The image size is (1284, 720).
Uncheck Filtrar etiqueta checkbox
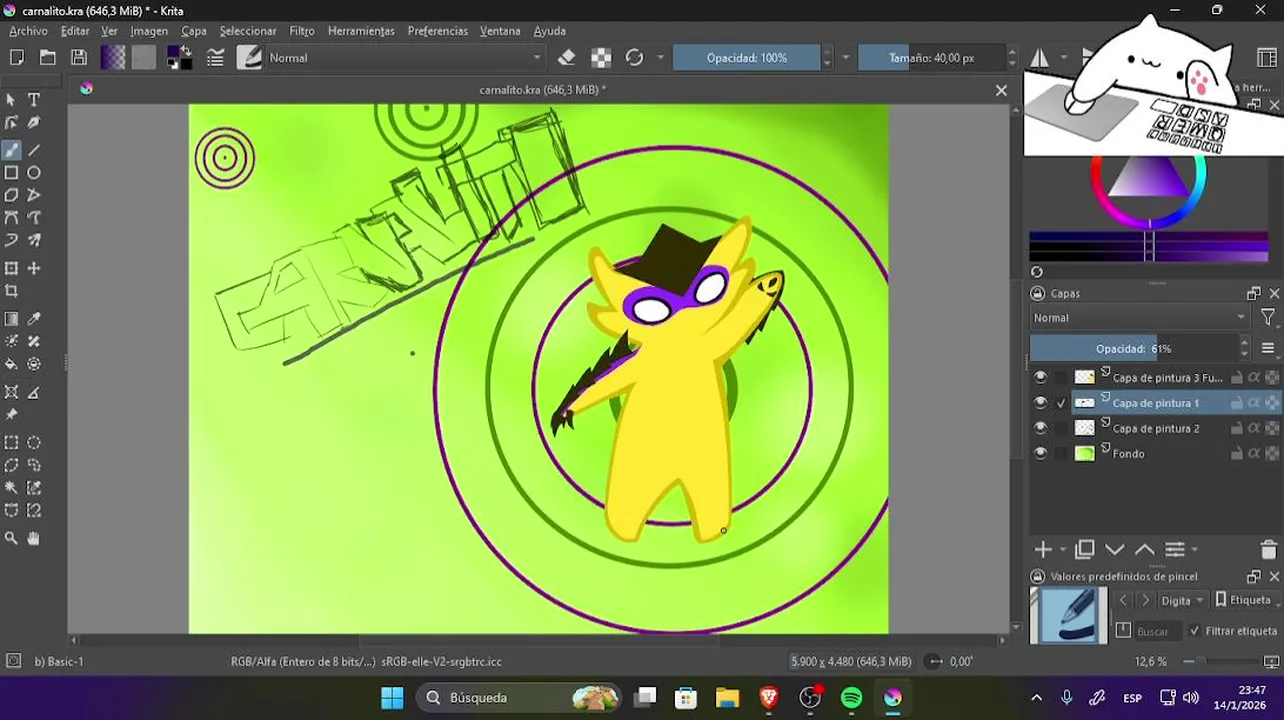pos(1195,631)
